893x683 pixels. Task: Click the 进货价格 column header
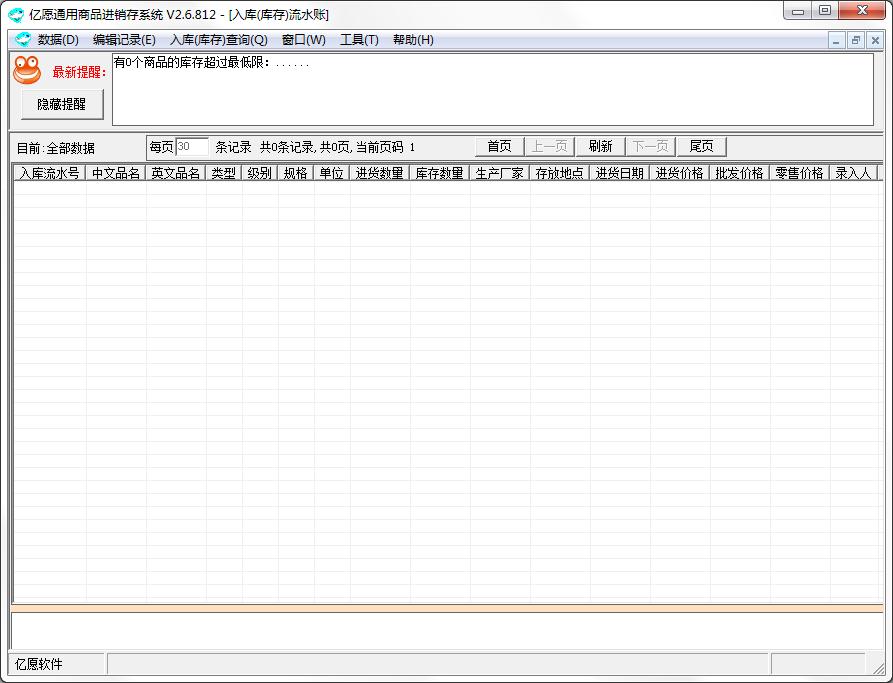[x=679, y=173]
